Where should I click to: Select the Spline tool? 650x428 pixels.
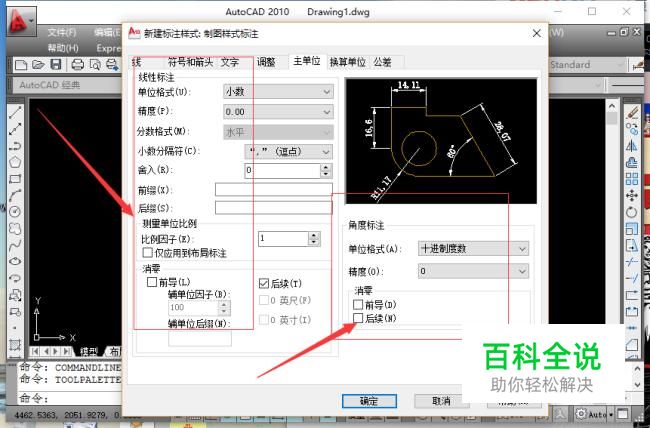15,245
